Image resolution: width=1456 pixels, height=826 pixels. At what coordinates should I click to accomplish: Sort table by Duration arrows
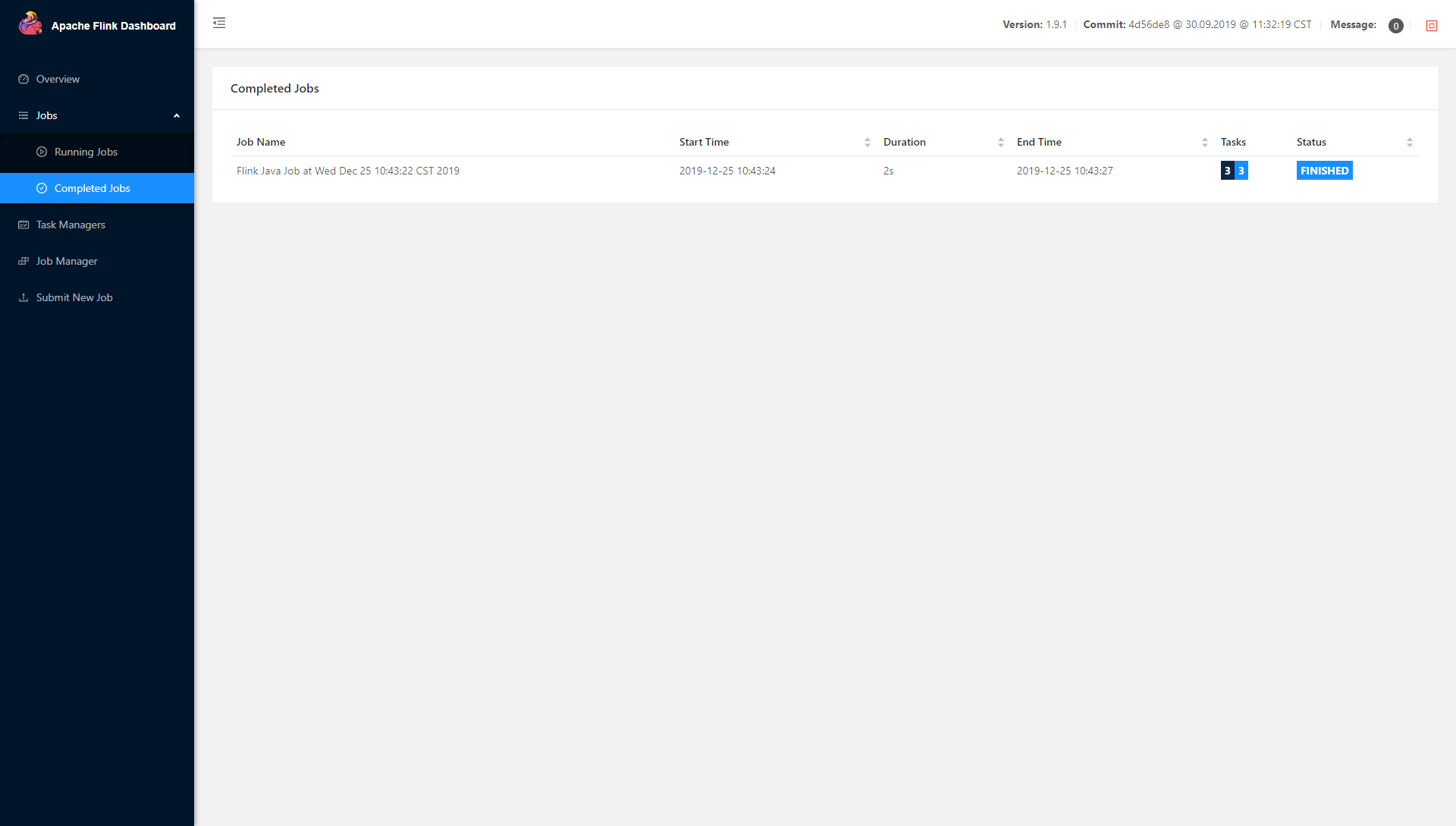coord(1000,142)
